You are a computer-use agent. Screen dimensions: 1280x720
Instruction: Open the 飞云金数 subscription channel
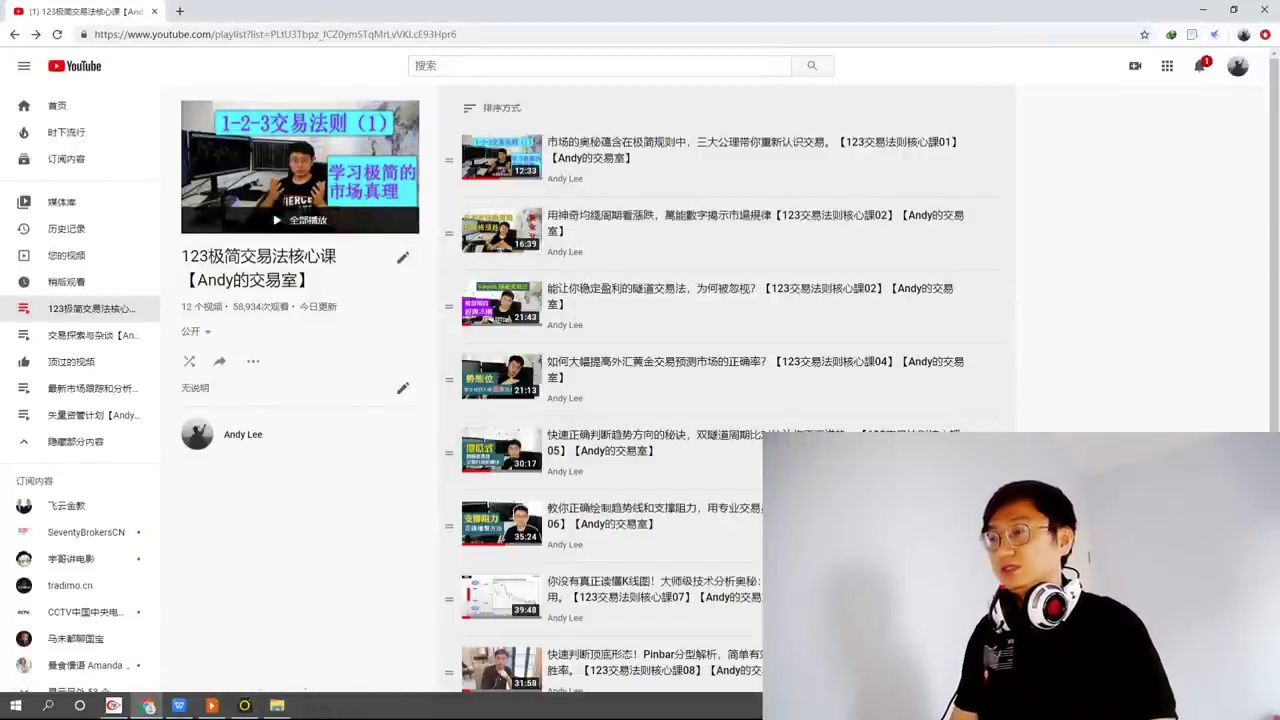point(80,506)
